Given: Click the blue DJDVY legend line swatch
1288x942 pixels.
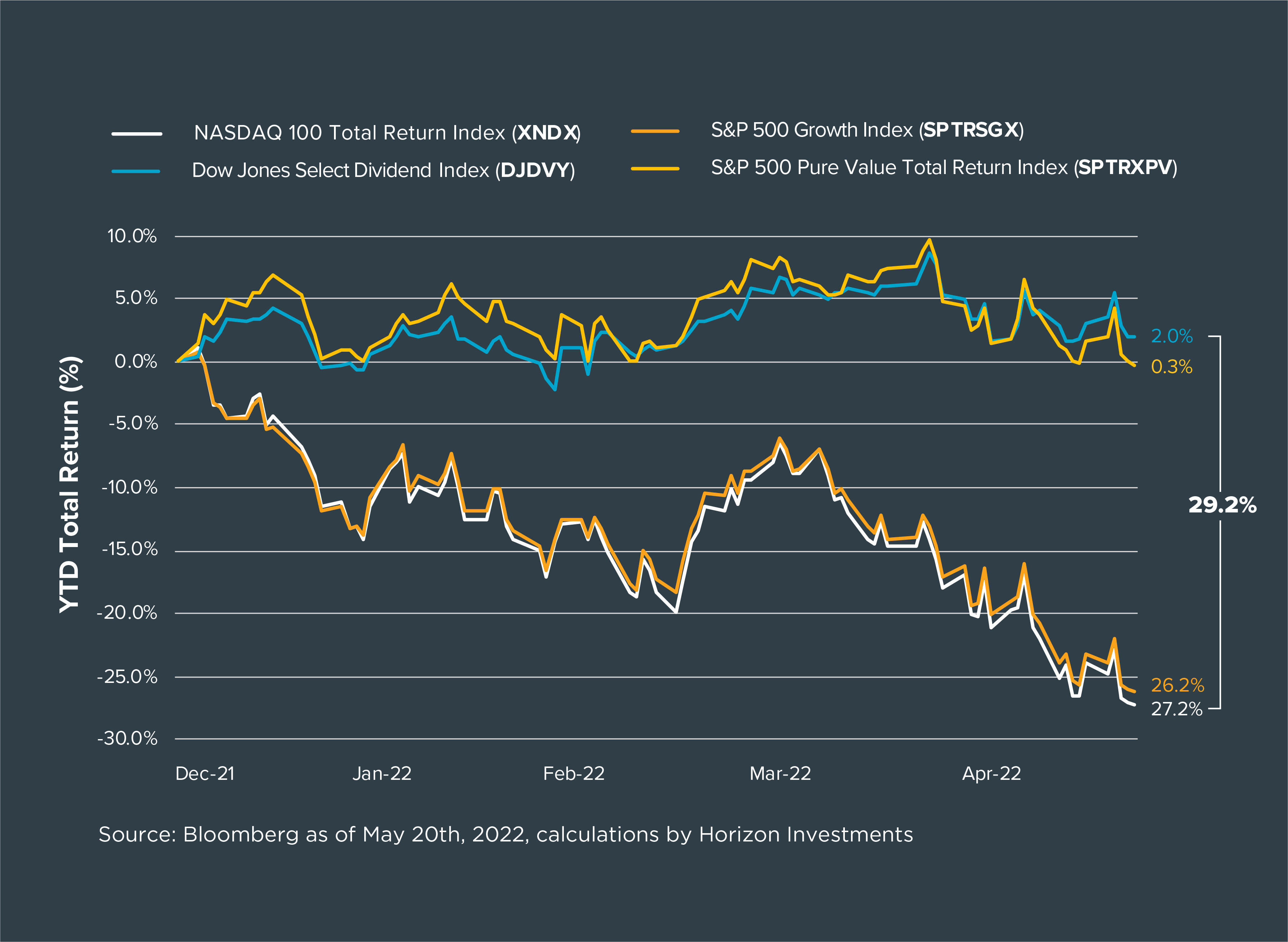Looking at the screenshot, I should tap(135, 171).
